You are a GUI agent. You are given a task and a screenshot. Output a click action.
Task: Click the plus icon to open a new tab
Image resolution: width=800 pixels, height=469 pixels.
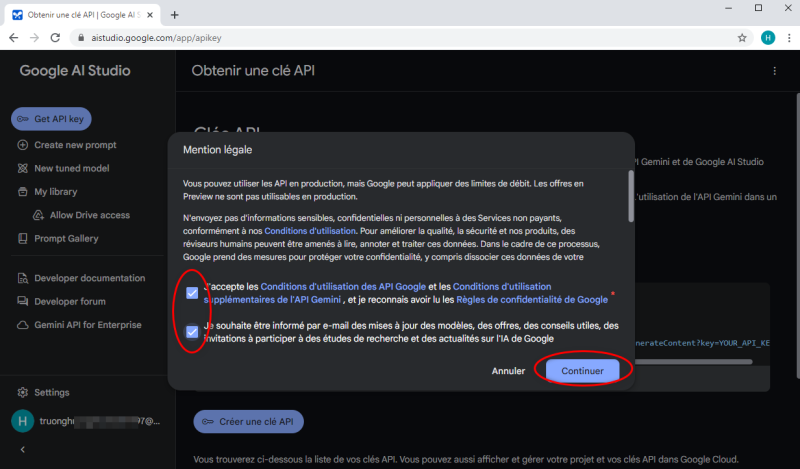[x=174, y=15]
